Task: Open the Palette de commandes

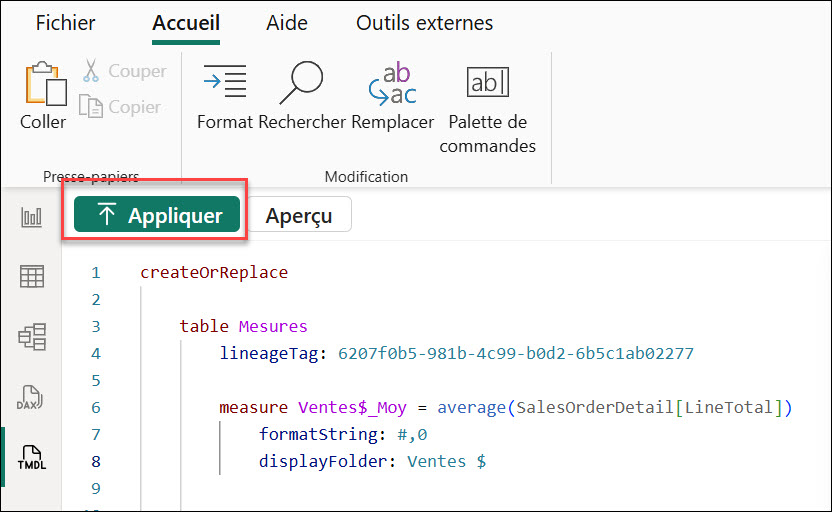Action: [488, 84]
